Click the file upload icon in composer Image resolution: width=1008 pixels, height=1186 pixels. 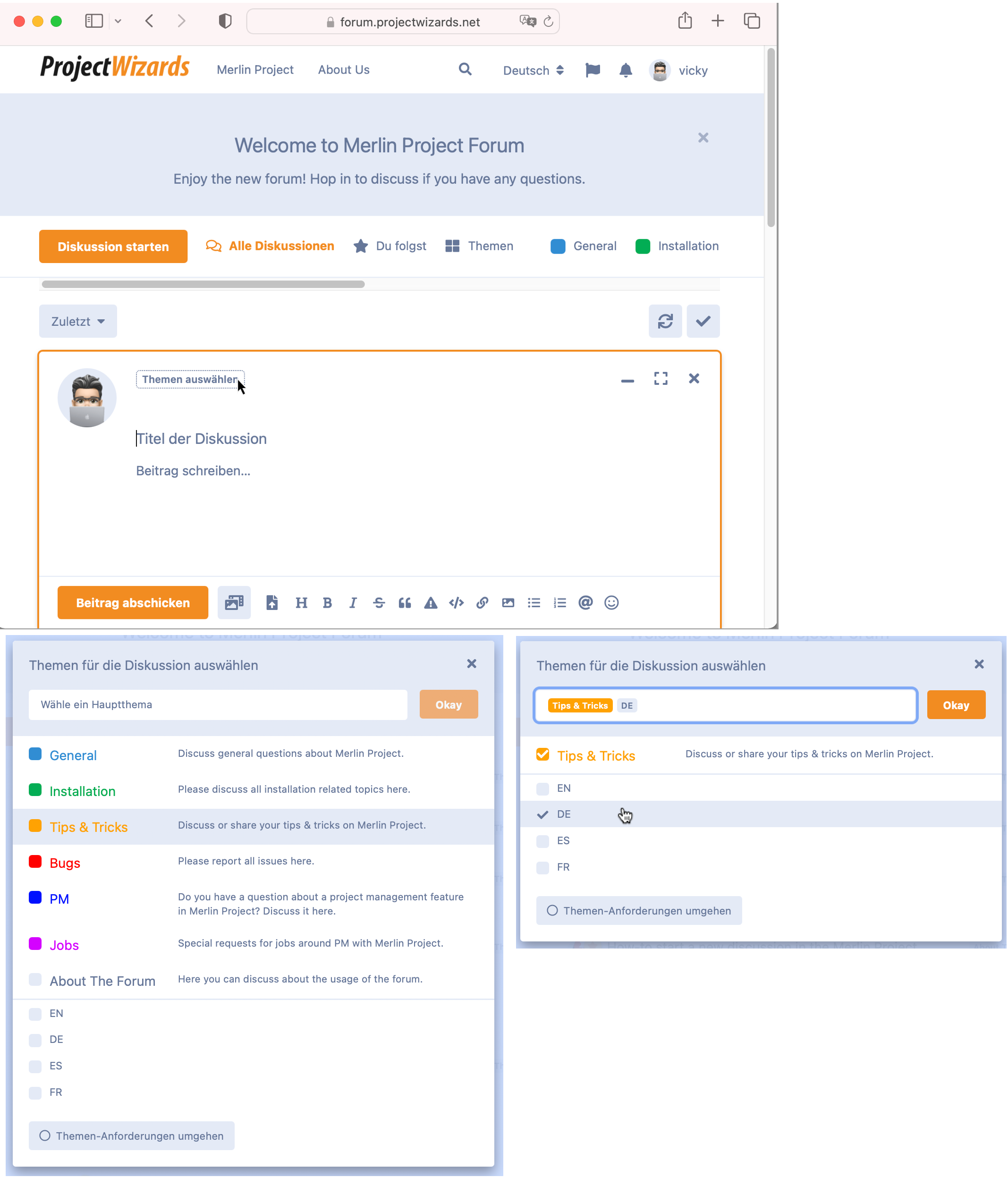tap(272, 603)
